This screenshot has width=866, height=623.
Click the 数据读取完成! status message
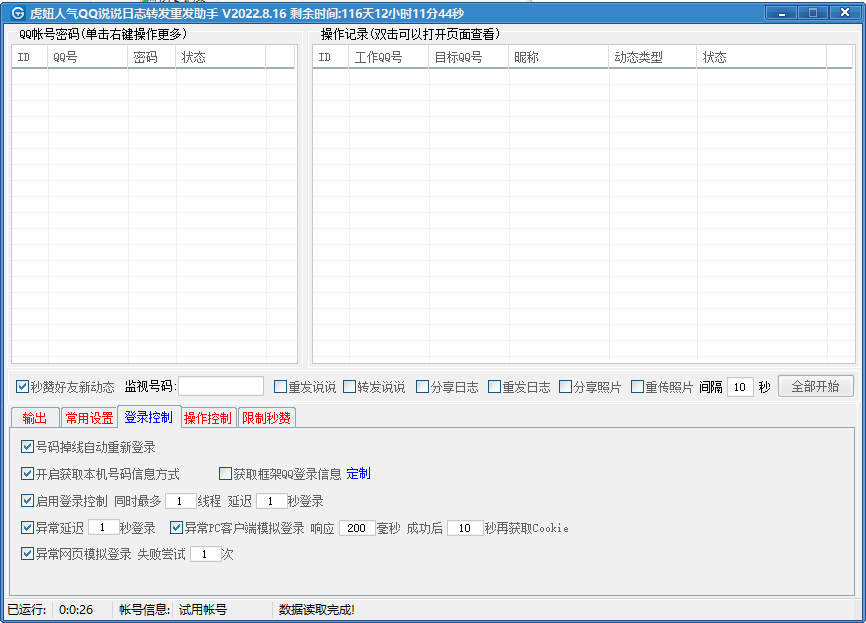tap(316, 610)
